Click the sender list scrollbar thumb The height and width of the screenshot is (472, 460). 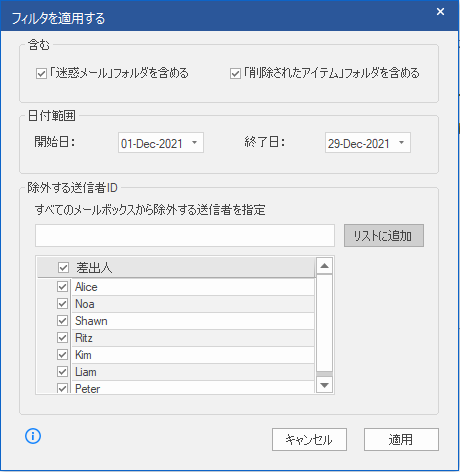(324, 323)
